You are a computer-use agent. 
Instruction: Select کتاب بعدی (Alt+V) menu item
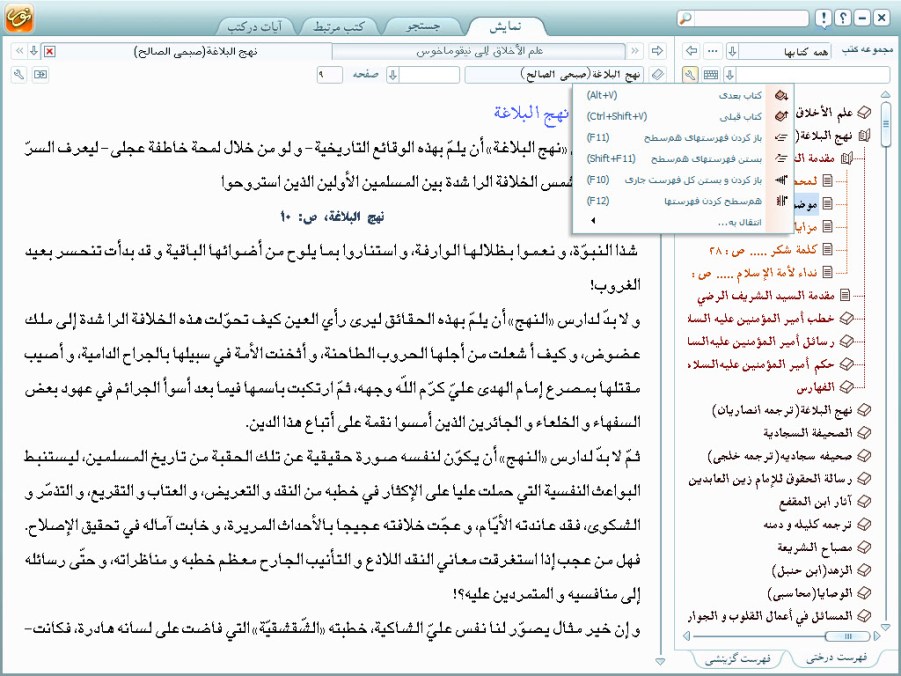pyautogui.click(x=676, y=95)
